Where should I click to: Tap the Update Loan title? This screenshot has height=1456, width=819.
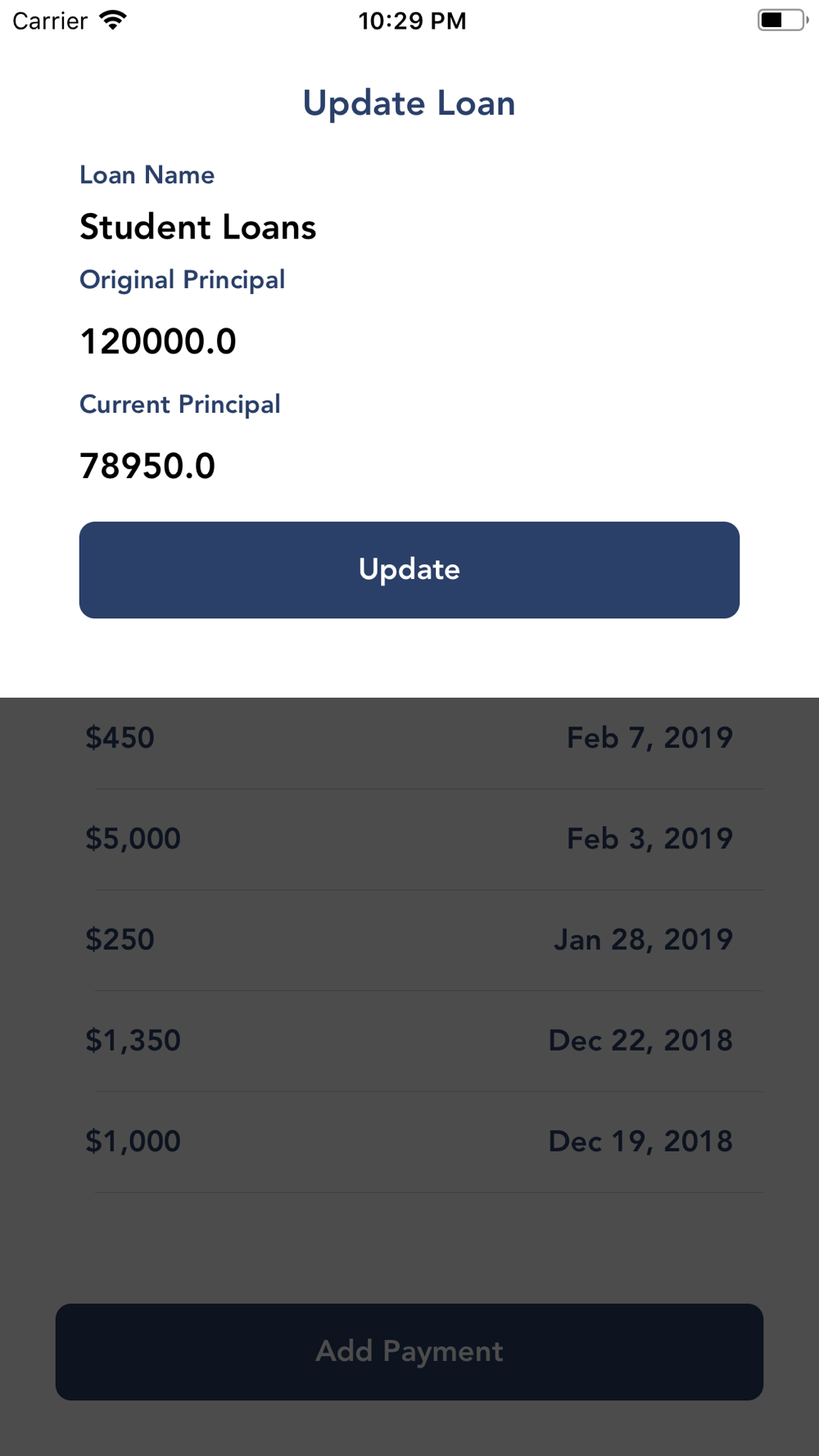coord(409,103)
